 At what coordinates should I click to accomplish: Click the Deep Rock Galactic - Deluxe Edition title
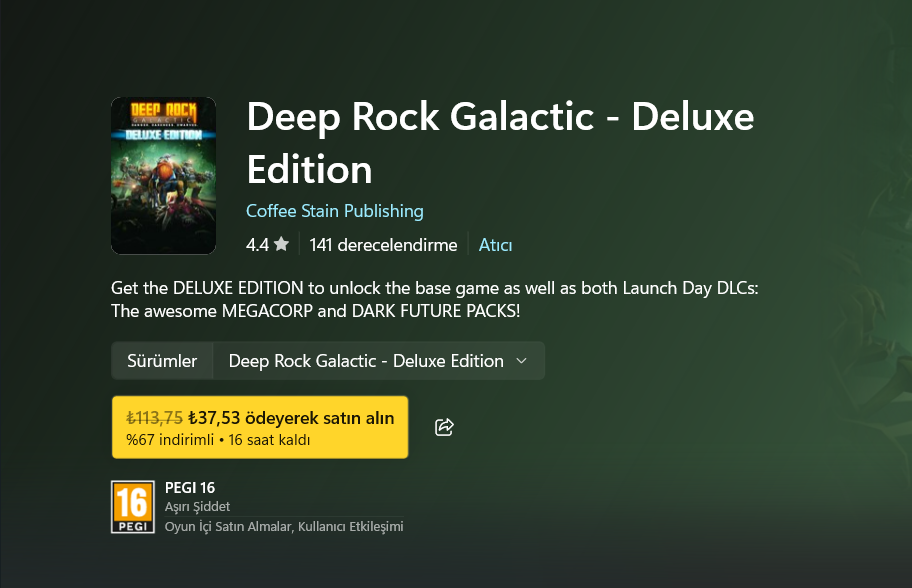[x=500, y=142]
